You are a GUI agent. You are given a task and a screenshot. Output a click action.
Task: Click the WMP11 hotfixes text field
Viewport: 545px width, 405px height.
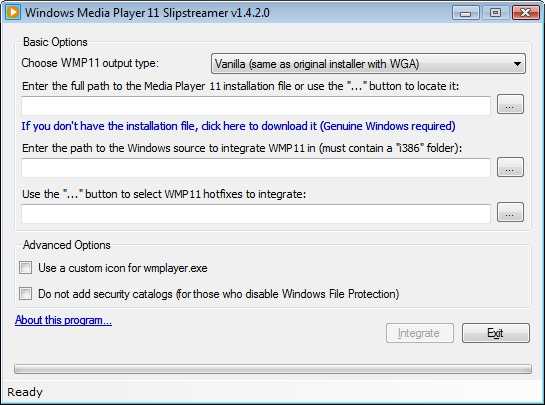[256, 214]
